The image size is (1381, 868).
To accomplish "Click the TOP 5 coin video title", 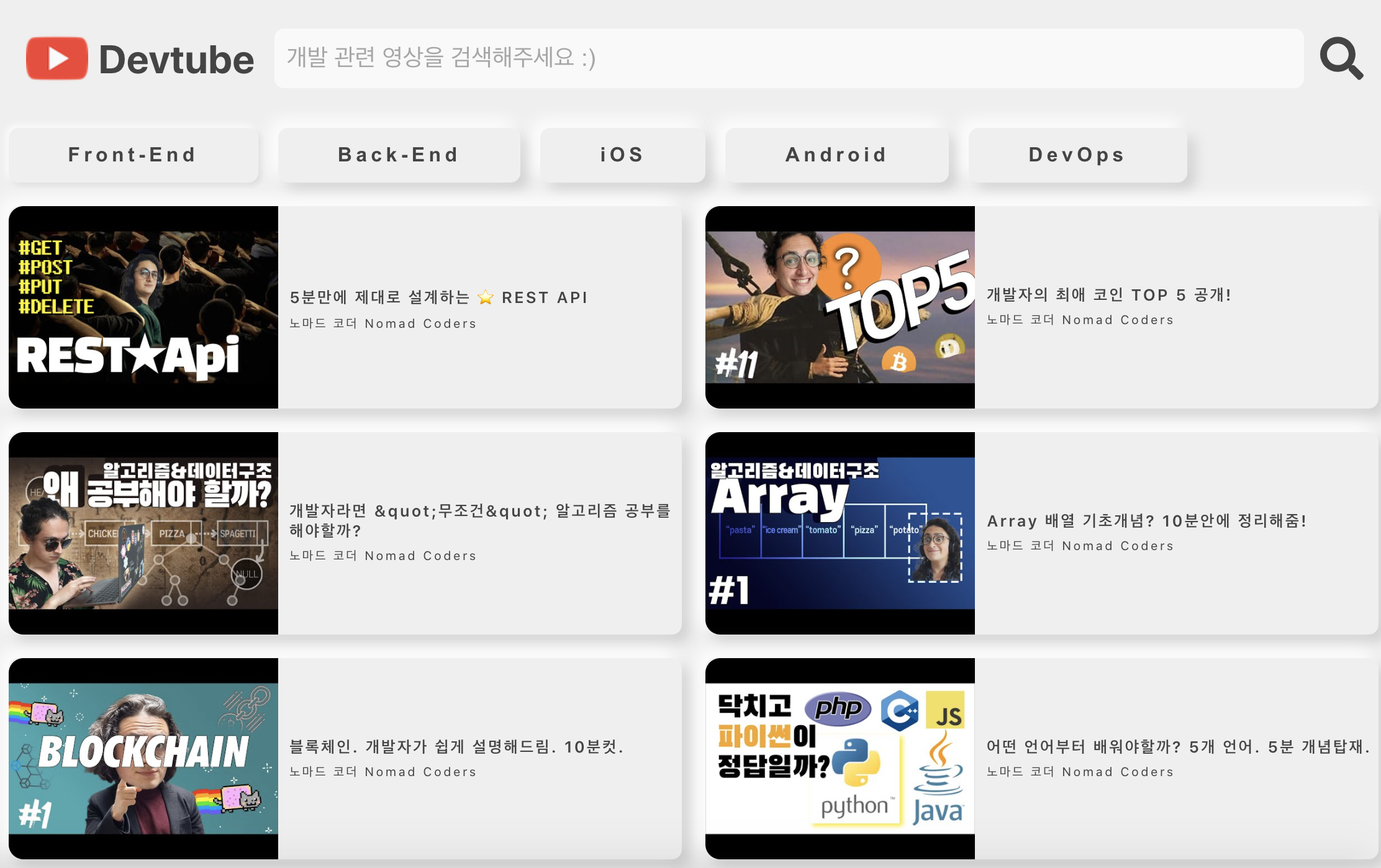I will pyautogui.click(x=1109, y=295).
